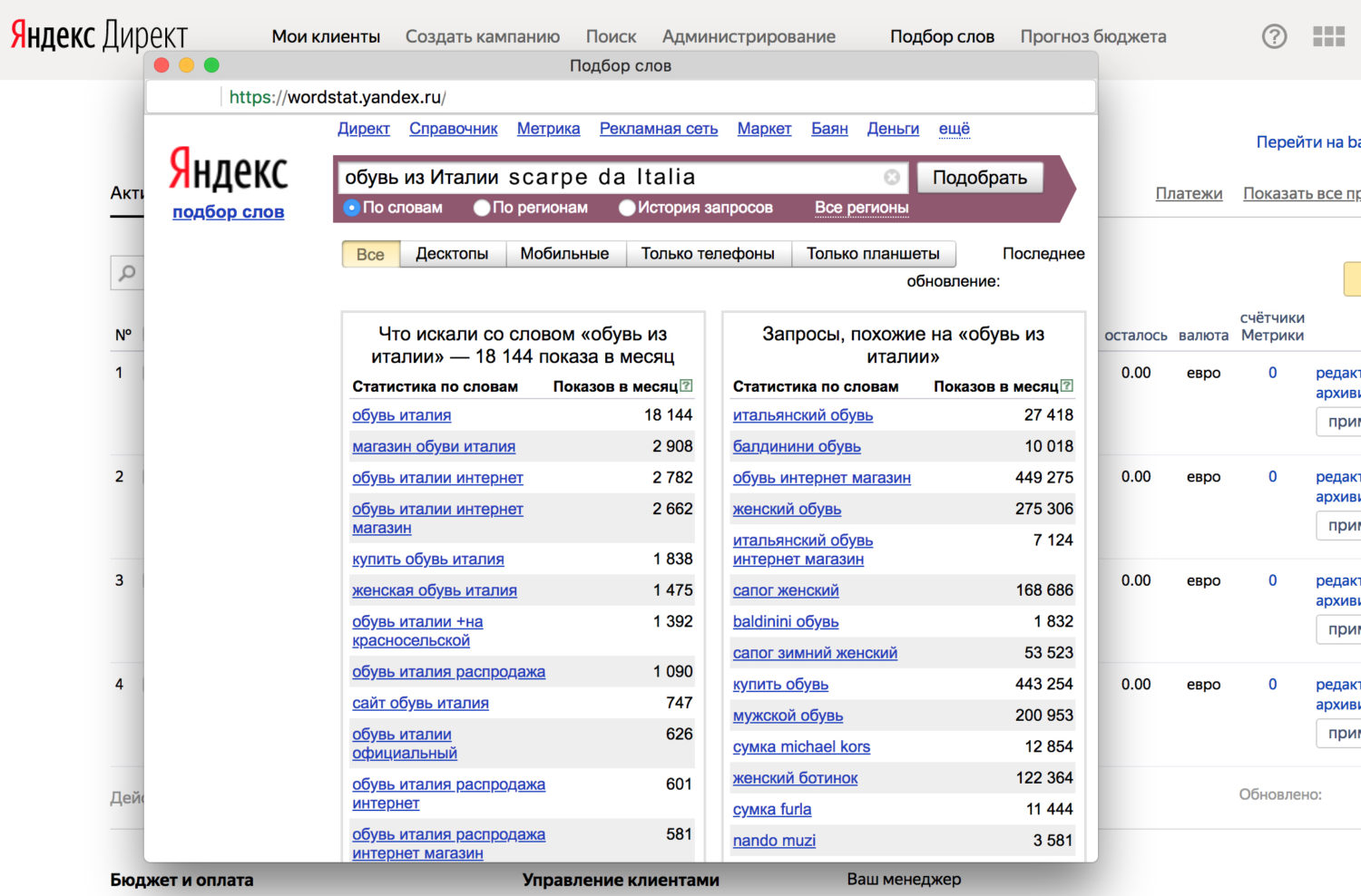Switch to the Только планшеты tab

pos(873,254)
